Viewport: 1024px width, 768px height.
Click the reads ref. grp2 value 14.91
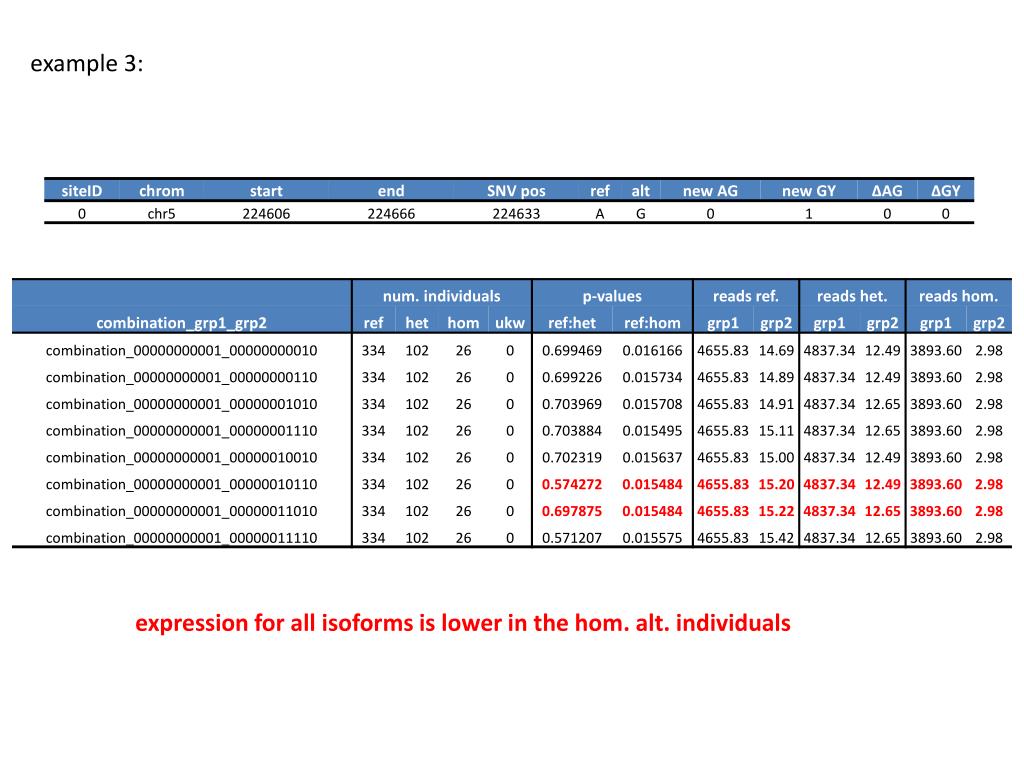point(776,404)
